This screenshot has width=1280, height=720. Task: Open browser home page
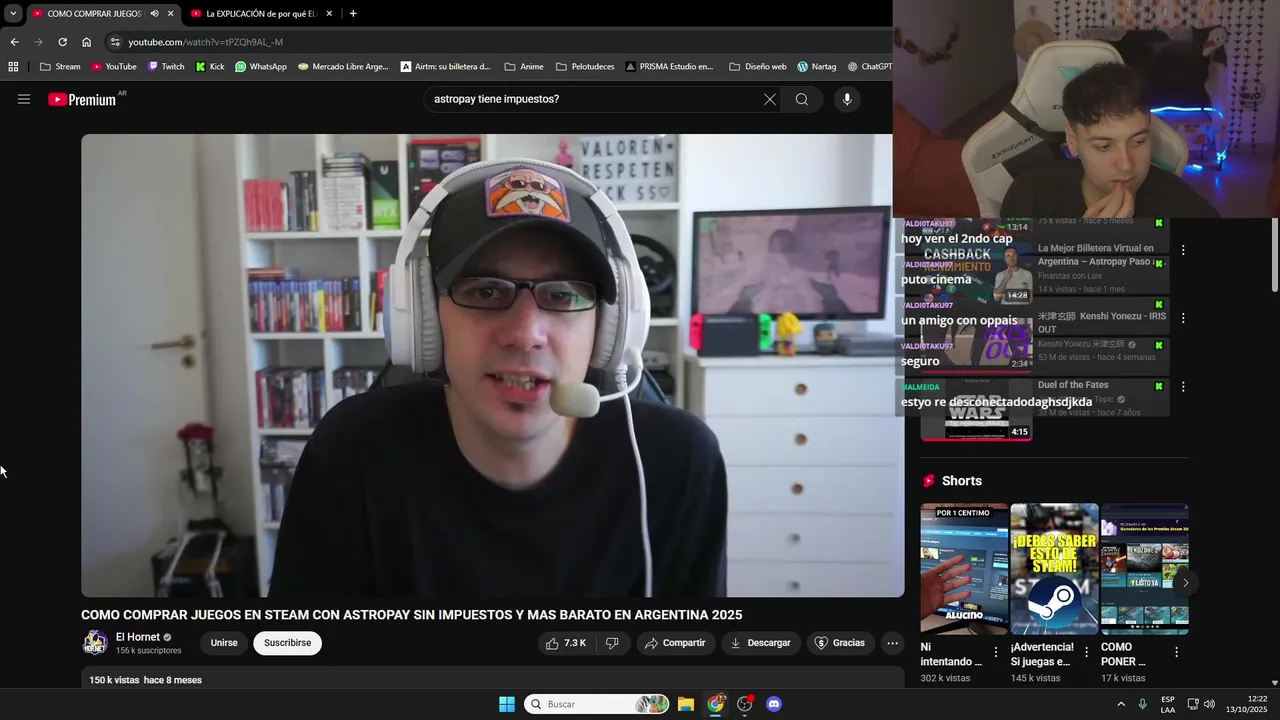(86, 42)
